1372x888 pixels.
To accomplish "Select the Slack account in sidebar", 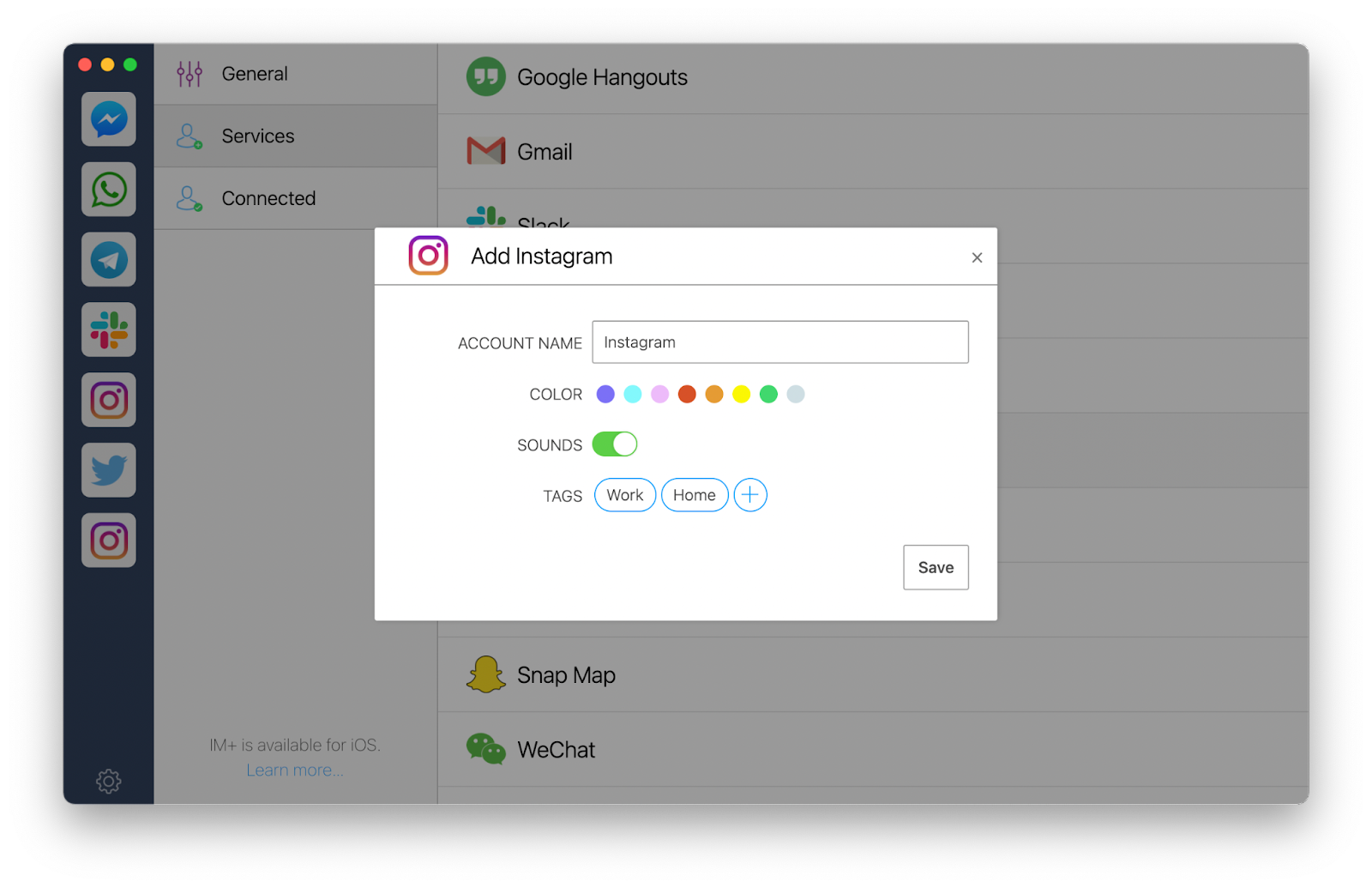I will 108,329.
